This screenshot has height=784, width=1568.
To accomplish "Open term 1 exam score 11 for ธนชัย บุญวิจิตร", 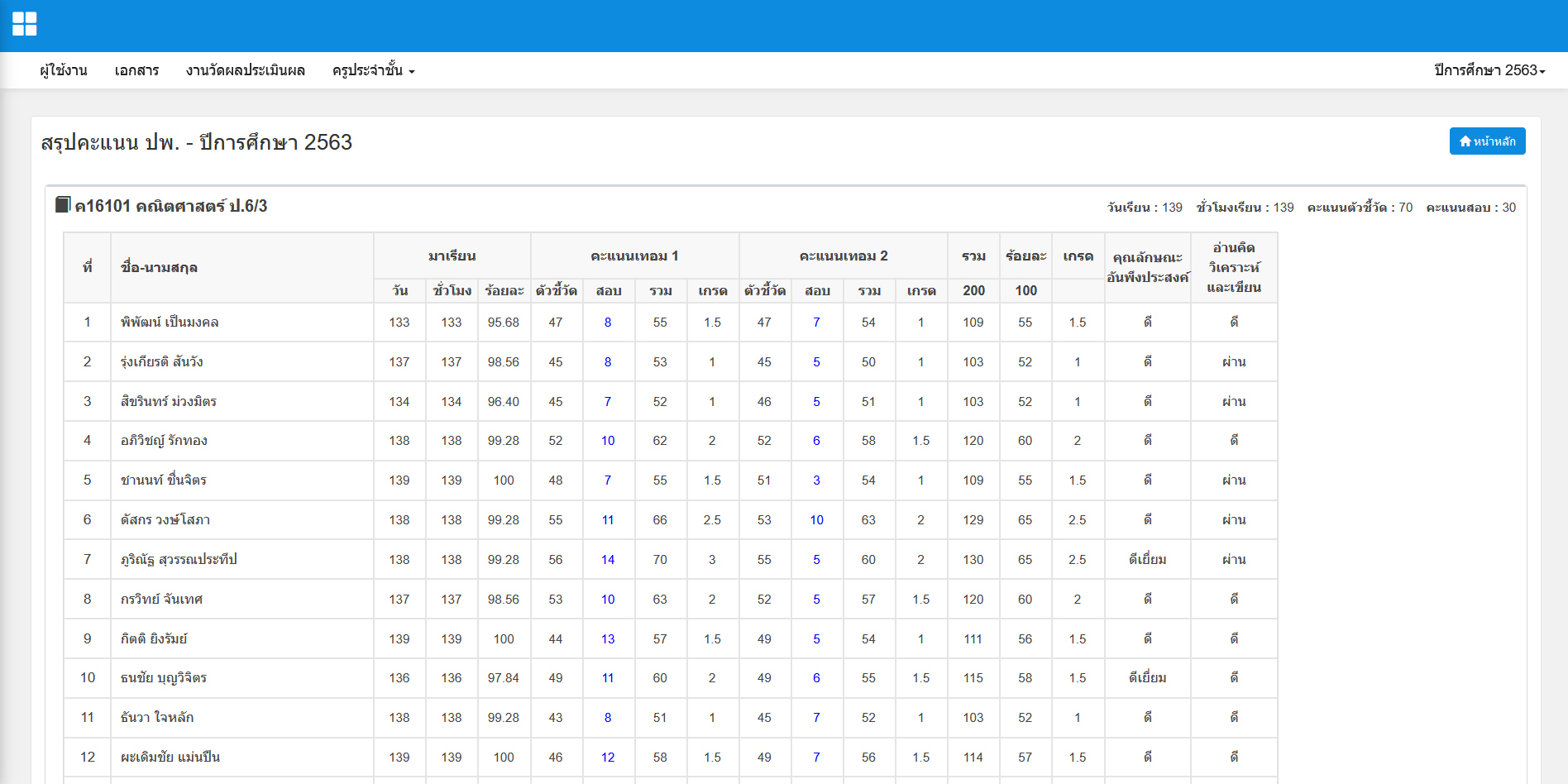I will (608, 678).
